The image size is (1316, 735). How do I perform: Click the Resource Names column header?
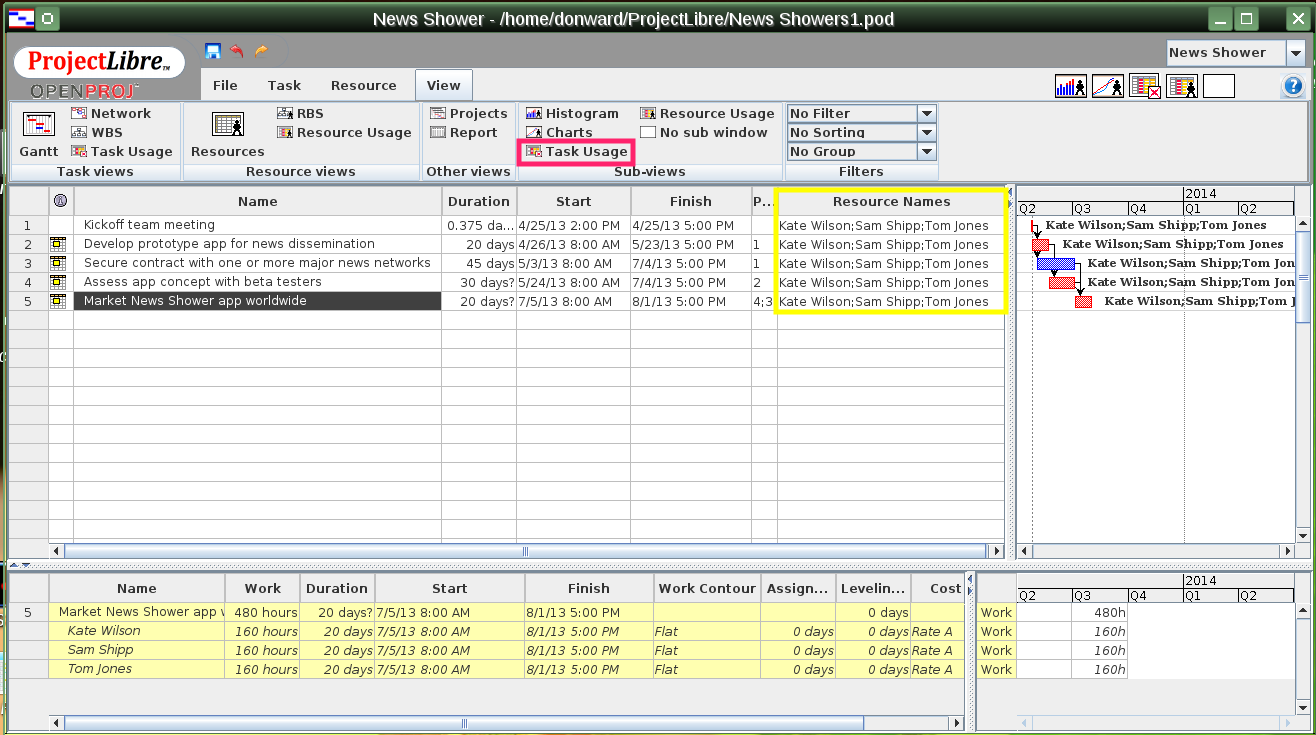(891, 201)
